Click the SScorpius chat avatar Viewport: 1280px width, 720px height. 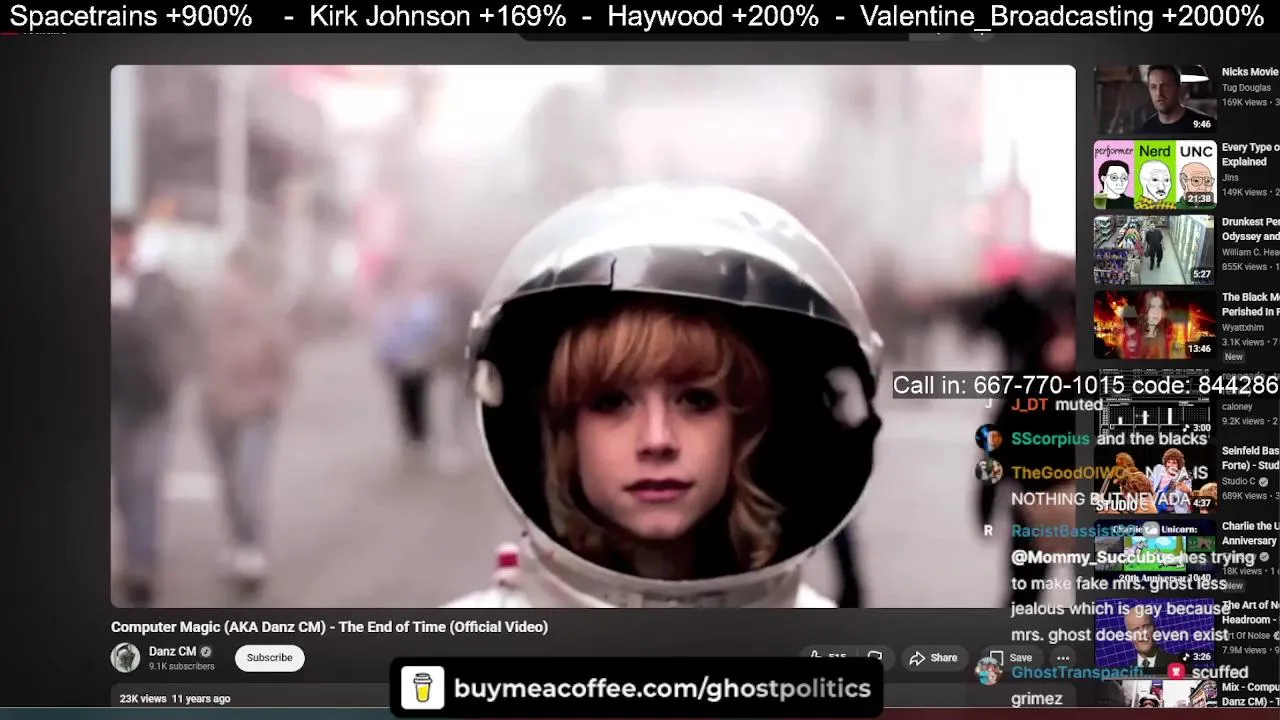988,438
